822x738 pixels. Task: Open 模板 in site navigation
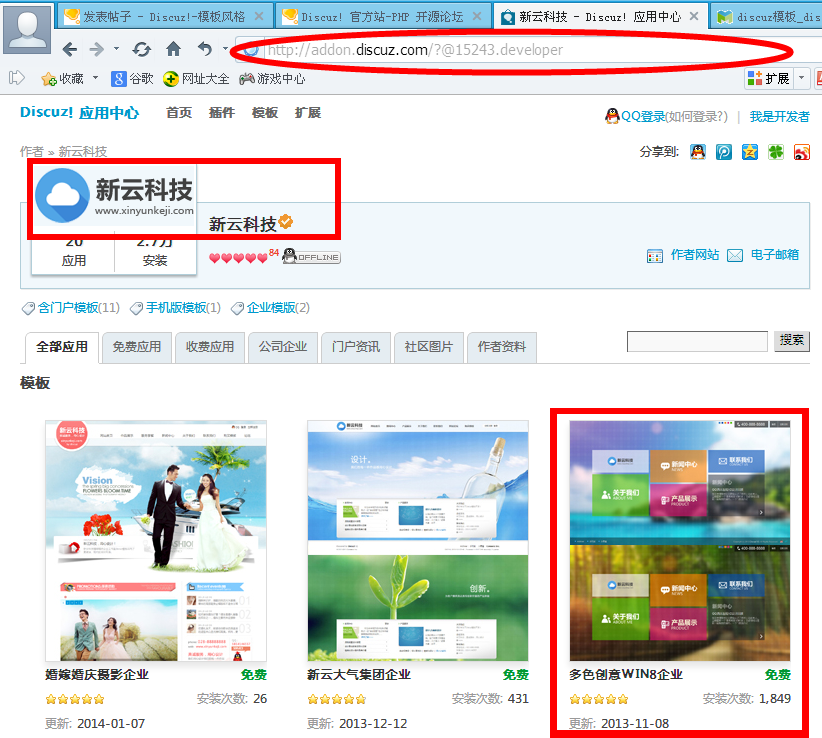pos(265,113)
